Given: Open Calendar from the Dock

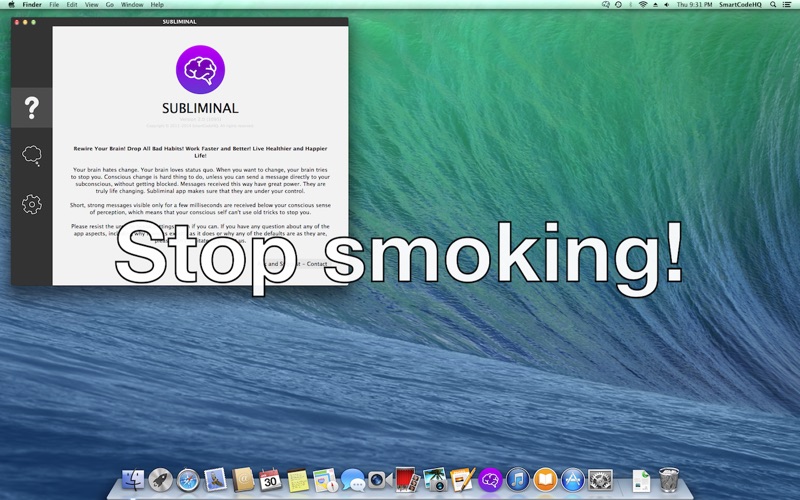Looking at the screenshot, I should 269,479.
